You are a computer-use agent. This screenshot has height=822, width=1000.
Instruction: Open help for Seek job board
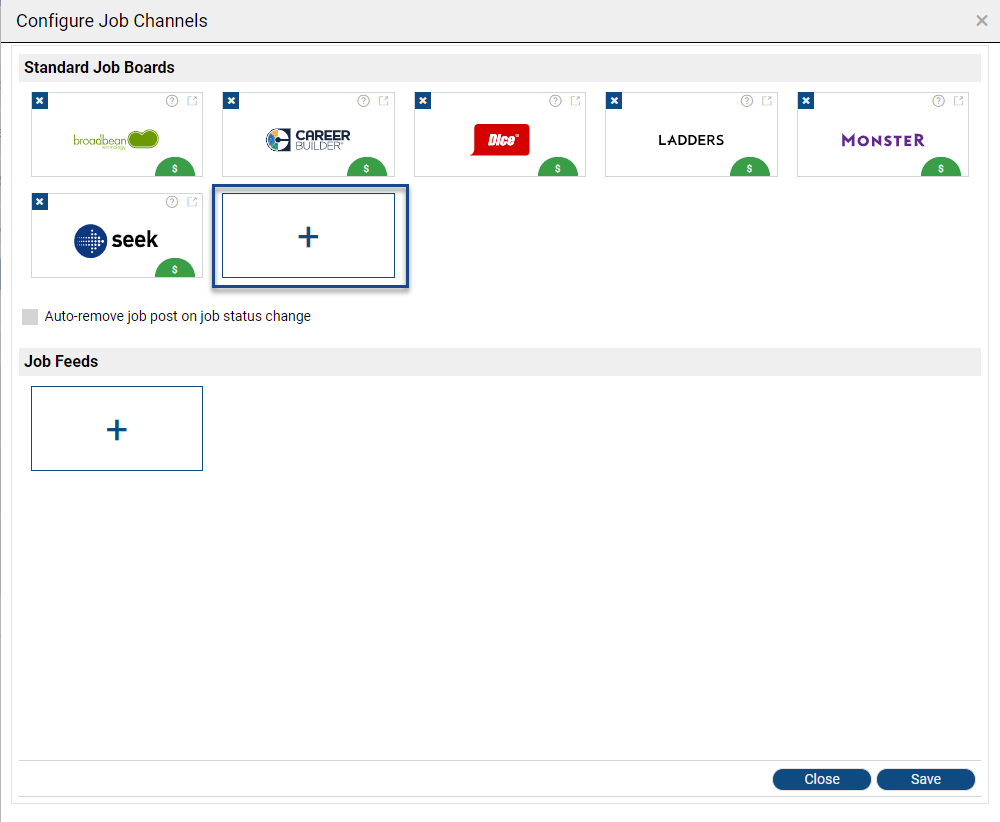(172, 202)
